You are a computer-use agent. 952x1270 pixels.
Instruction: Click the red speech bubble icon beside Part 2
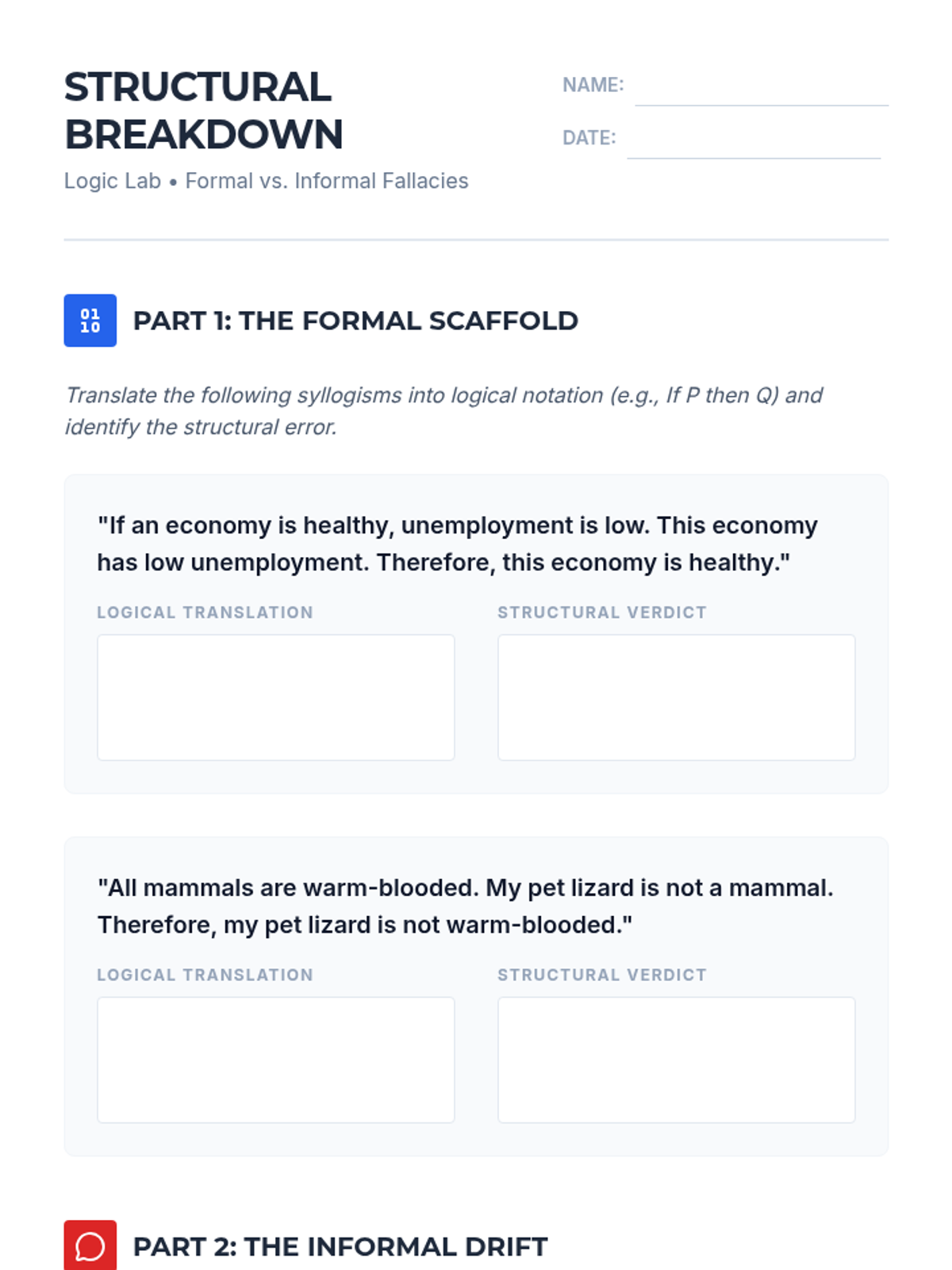coord(90,1245)
